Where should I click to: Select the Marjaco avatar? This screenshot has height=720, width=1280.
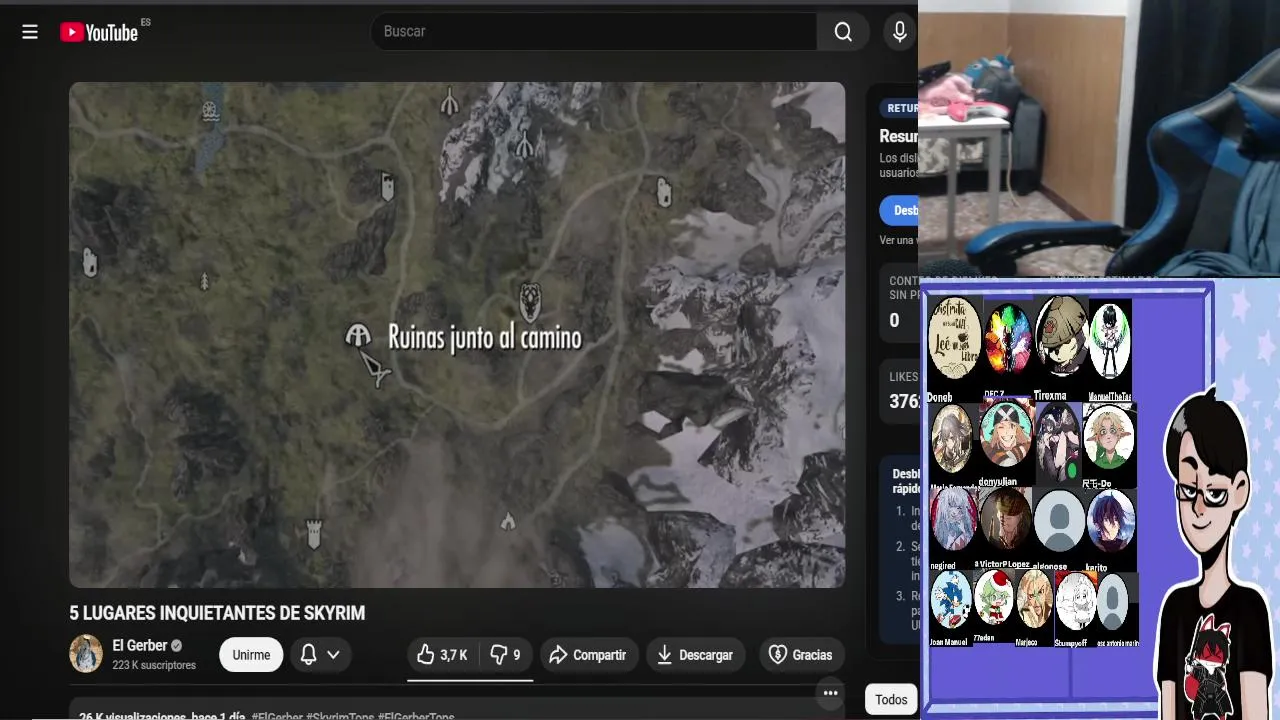point(1035,600)
